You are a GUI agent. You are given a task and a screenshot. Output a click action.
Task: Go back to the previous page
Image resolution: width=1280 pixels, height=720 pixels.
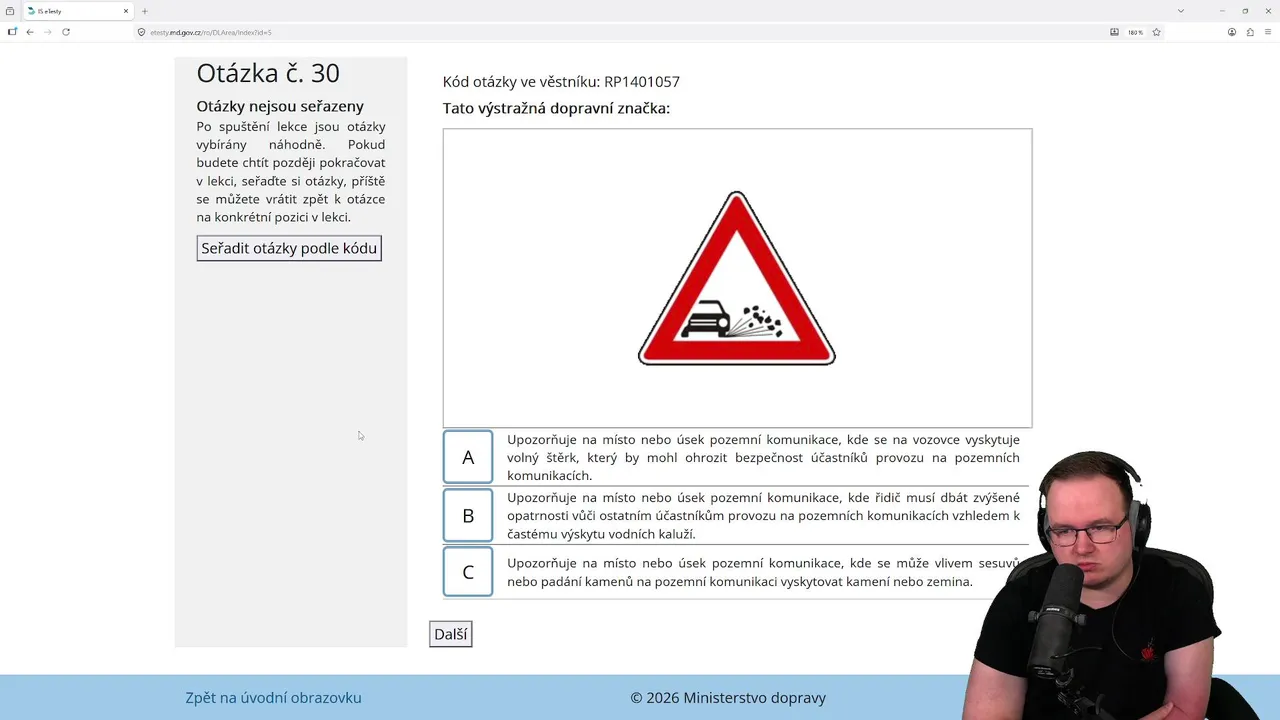(x=30, y=32)
